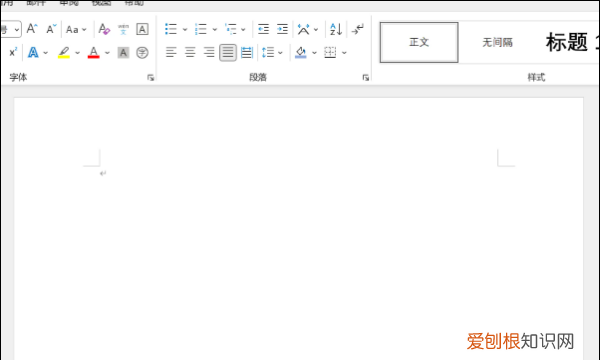Toggle justify alignment
Image resolution: width=600 pixels, height=360 pixels.
click(228, 52)
